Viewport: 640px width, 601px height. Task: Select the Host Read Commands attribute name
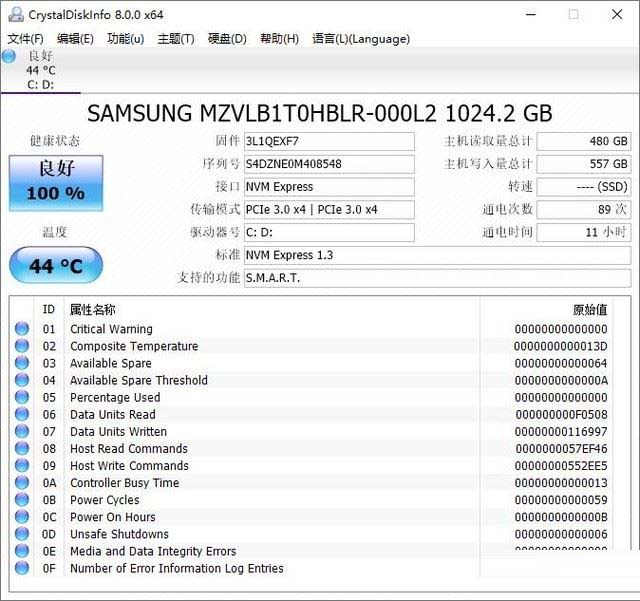tap(129, 449)
